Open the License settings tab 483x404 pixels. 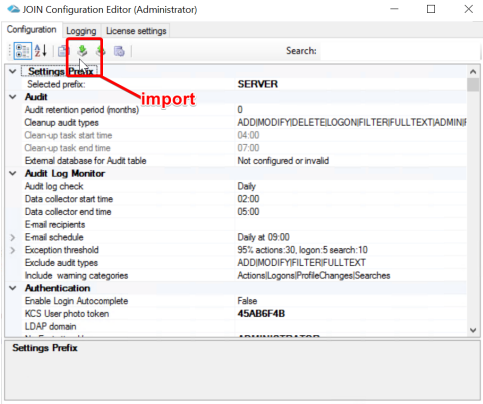[x=136, y=31]
